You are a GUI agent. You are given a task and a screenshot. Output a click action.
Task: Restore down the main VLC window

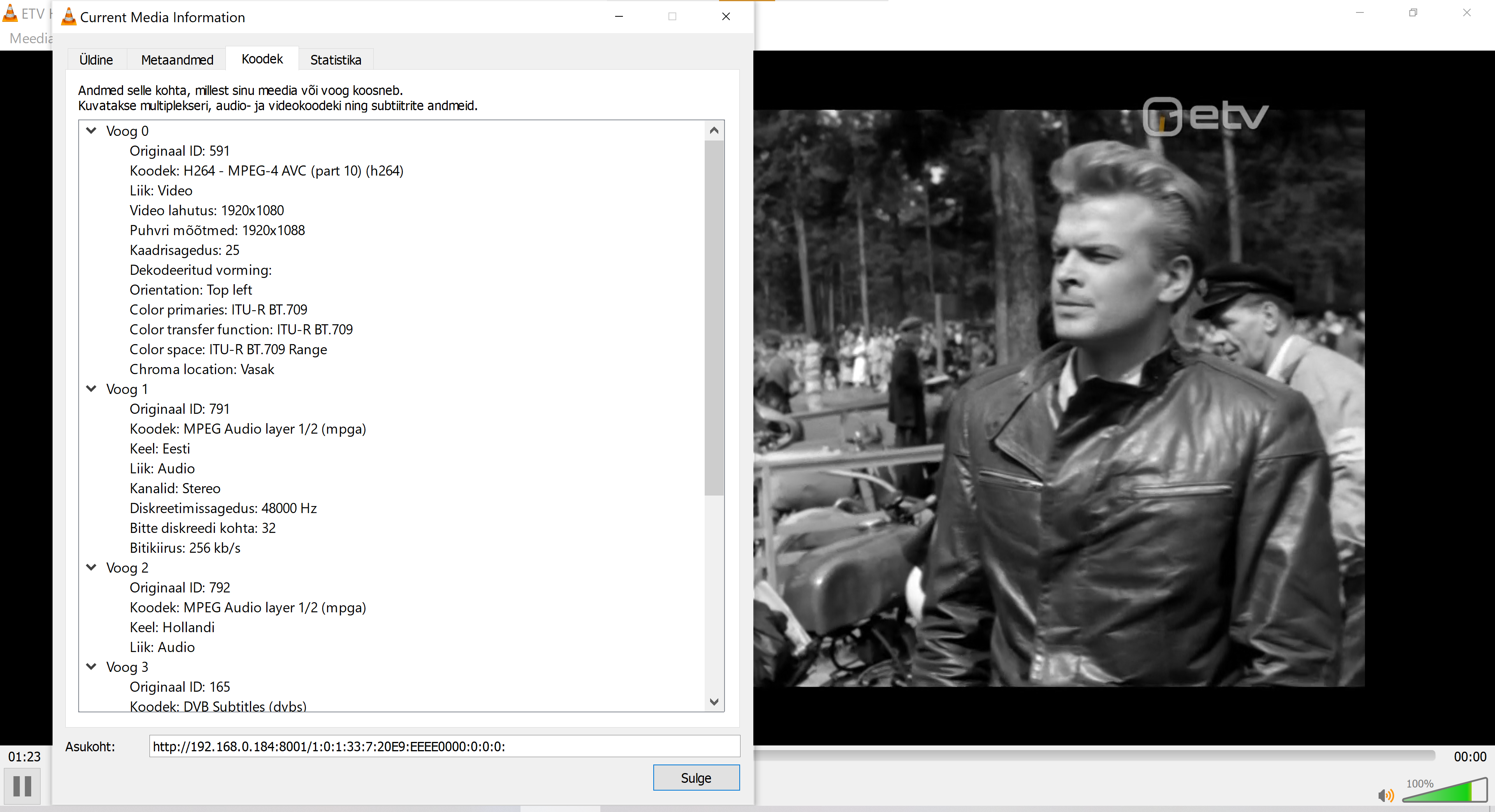1413,12
